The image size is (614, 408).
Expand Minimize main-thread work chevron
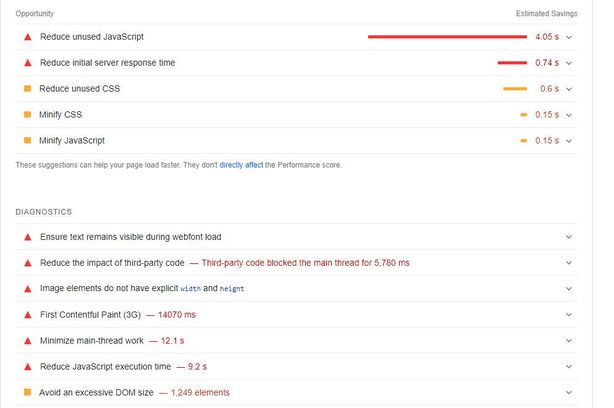(x=569, y=341)
